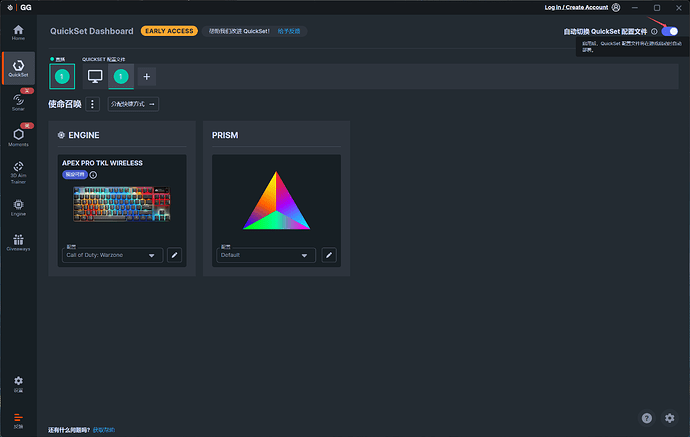Screen dimensions: 690x437
Task: Expand the Call of Duty: Warzone dropdown
Action: 112,255
